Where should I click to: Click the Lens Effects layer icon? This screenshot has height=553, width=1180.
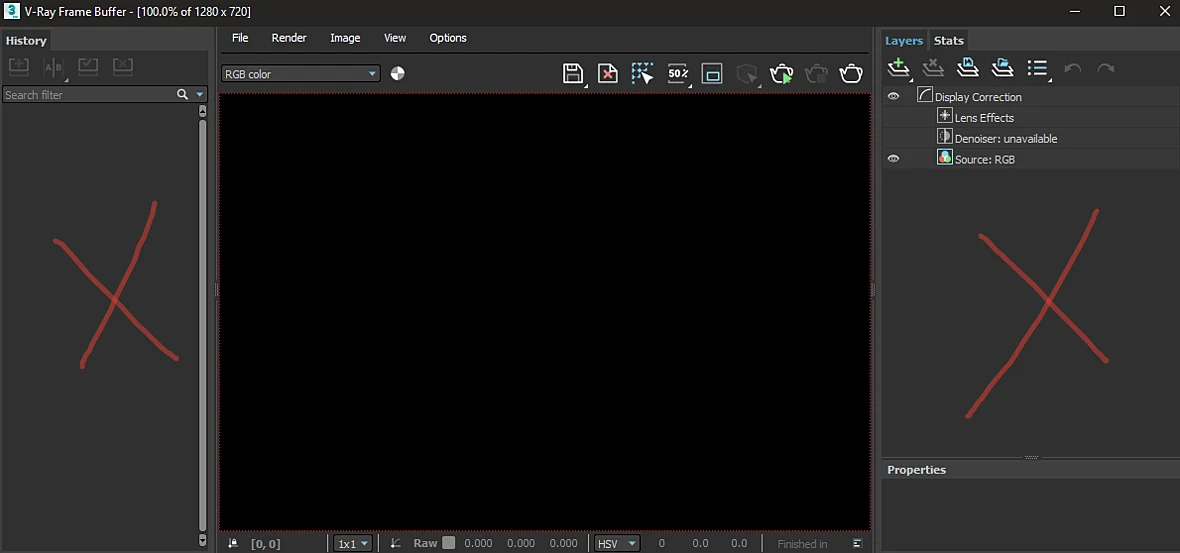pos(944,116)
